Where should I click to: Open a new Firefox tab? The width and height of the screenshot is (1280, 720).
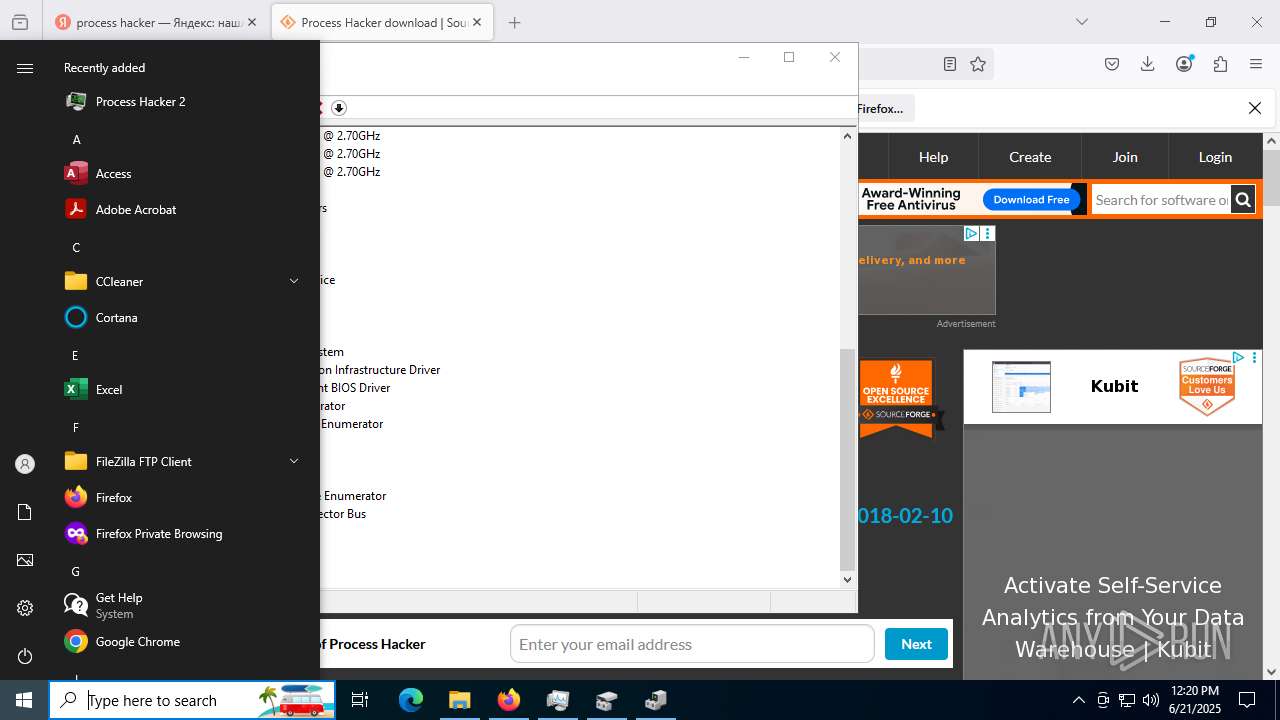coord(514,22)
